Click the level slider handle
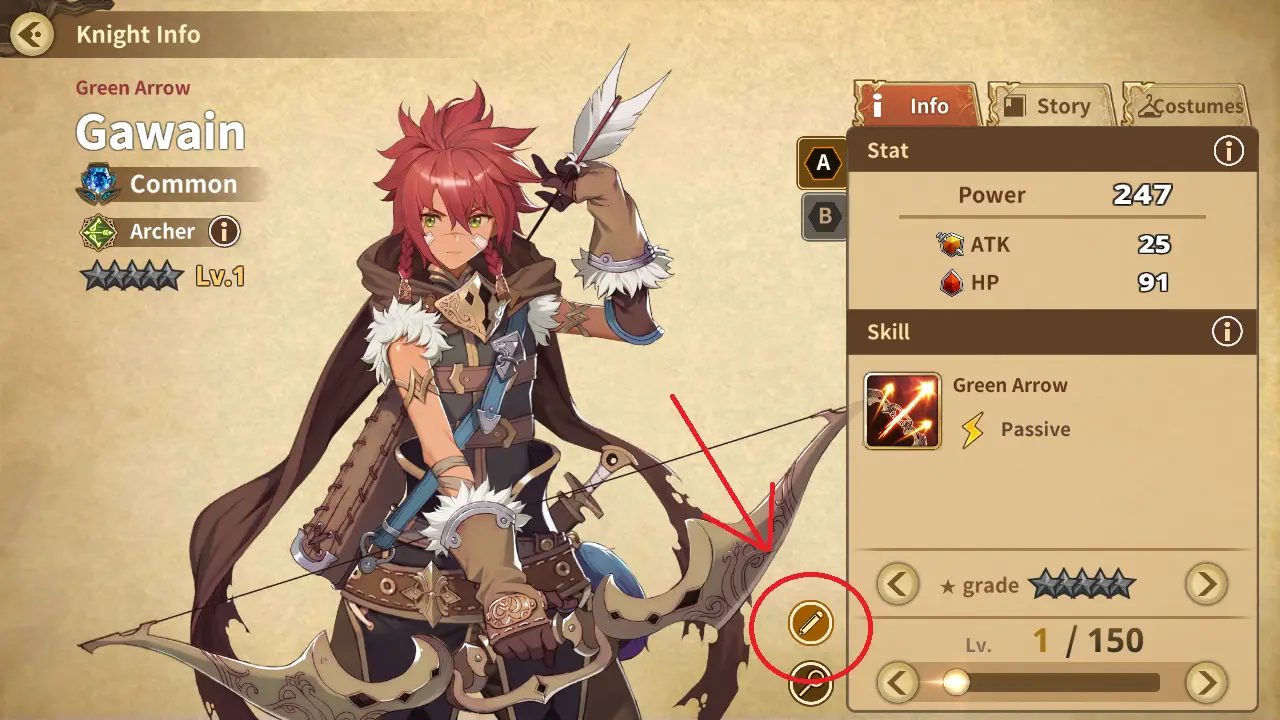This screenshot has height=720, width=1280. pyautogui.click(x=956, y=683)
